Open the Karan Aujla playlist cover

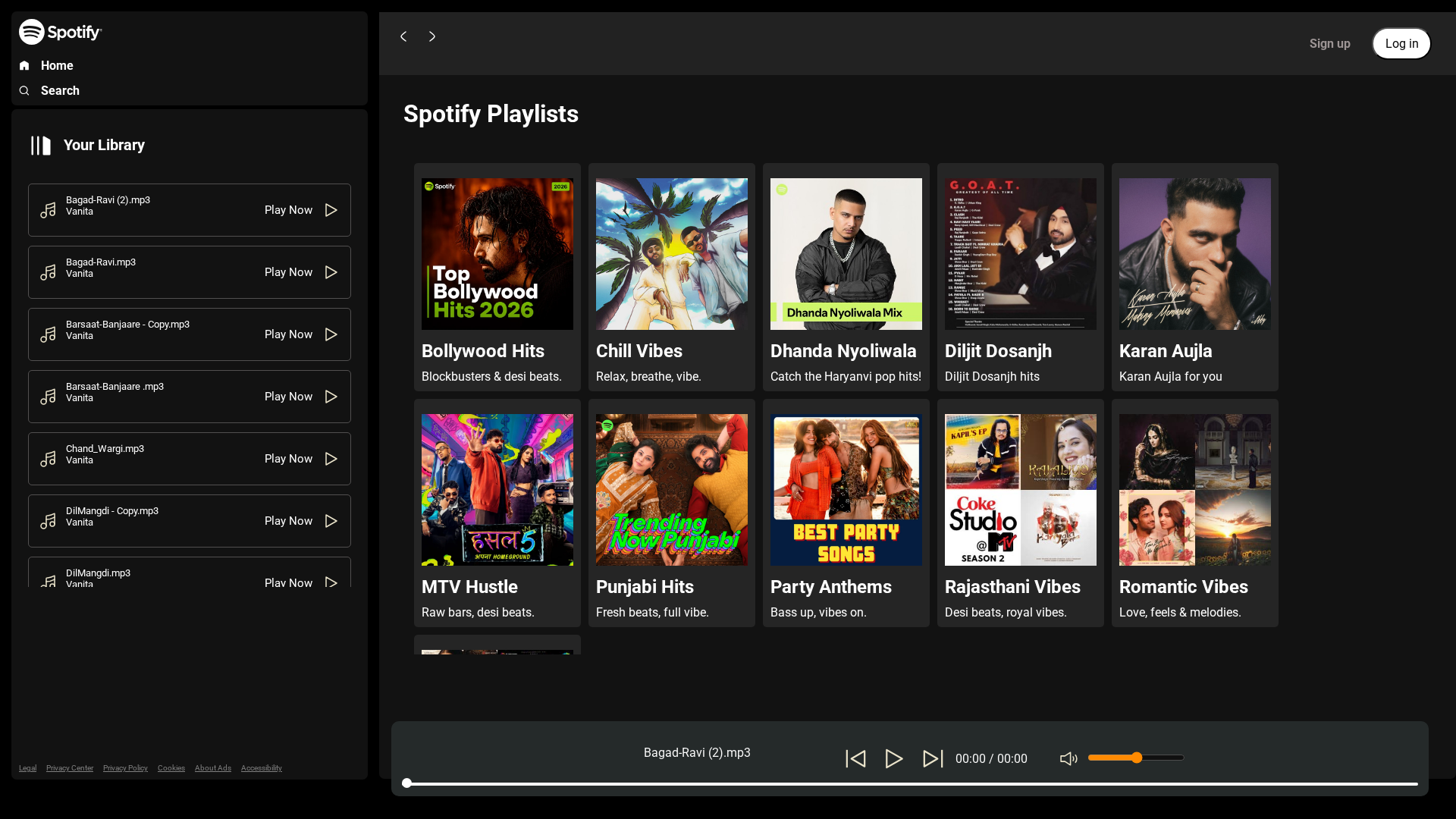point(1195,254)
